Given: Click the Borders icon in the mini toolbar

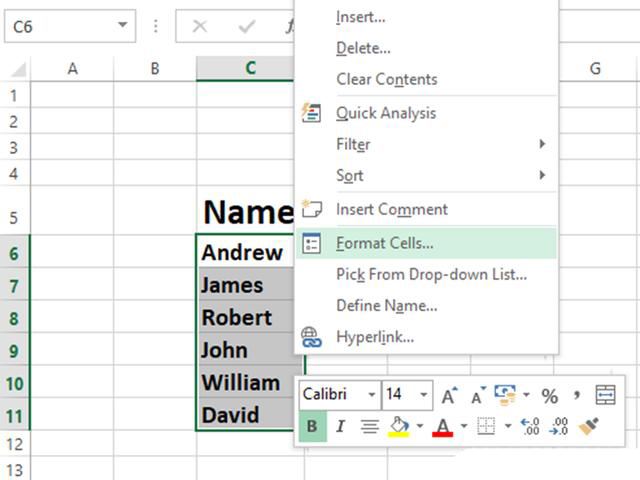Looking at the screenshot, I should [486, 427].
